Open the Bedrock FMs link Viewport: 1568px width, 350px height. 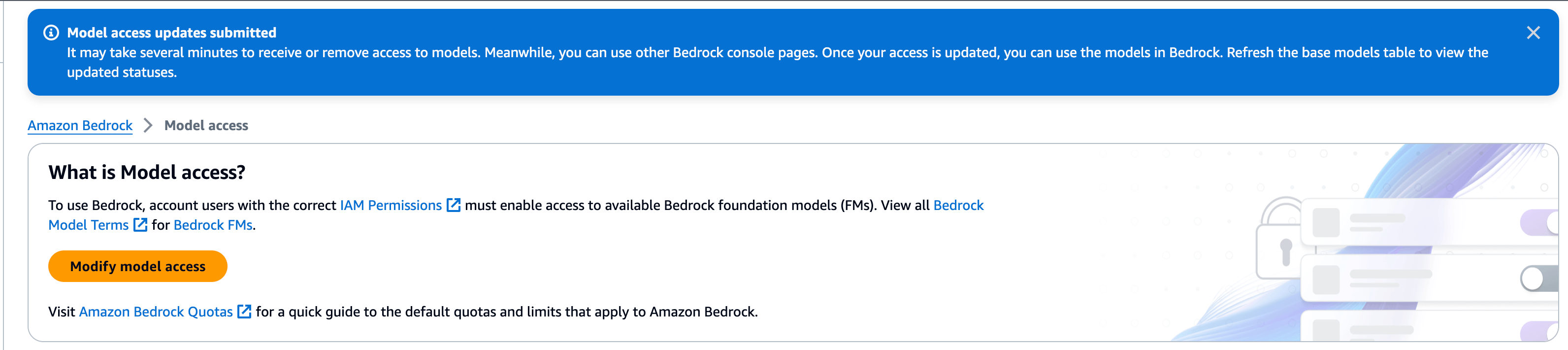212,225
